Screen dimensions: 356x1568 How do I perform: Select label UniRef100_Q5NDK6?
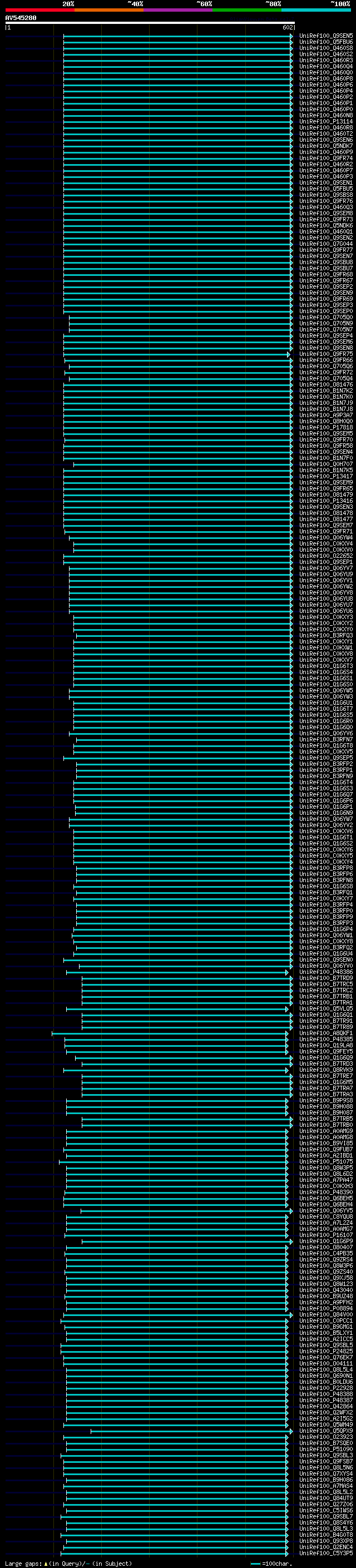pyautogui.click(x=325, y=225)
